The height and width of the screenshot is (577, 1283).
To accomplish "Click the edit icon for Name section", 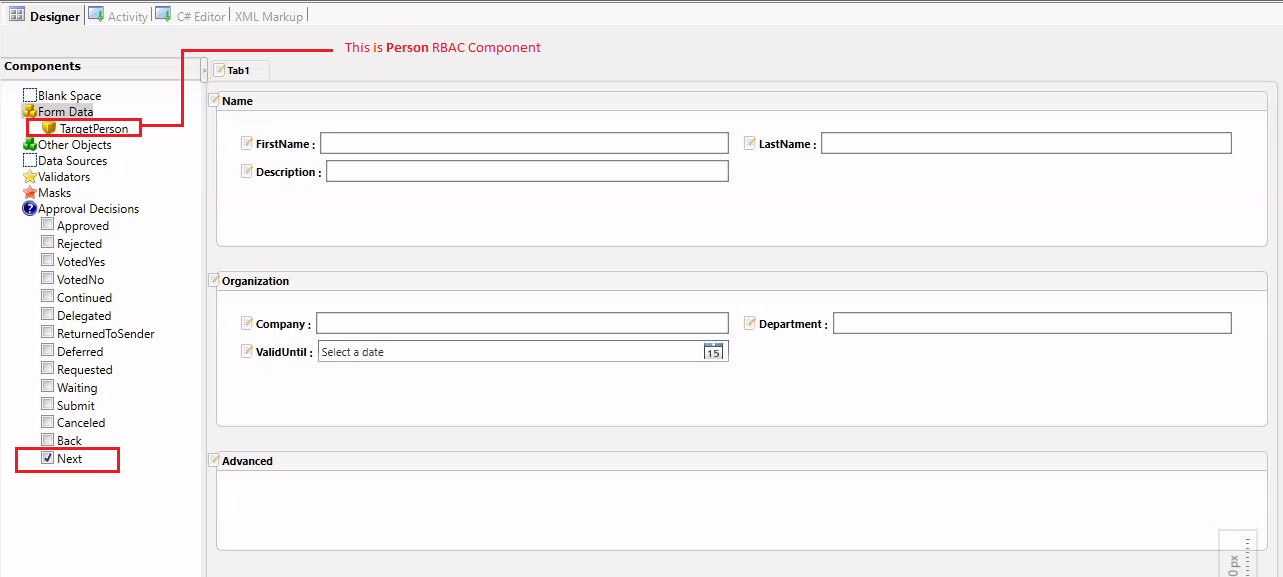I will click(x=214, y=100).
